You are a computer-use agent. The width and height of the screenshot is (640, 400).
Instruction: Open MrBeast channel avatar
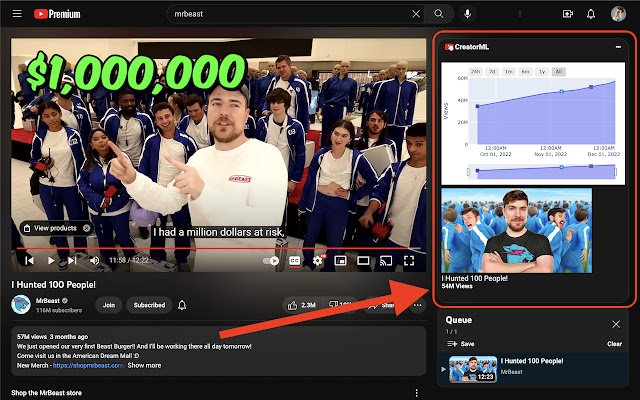pyautogui.click(x=20, y=305)
